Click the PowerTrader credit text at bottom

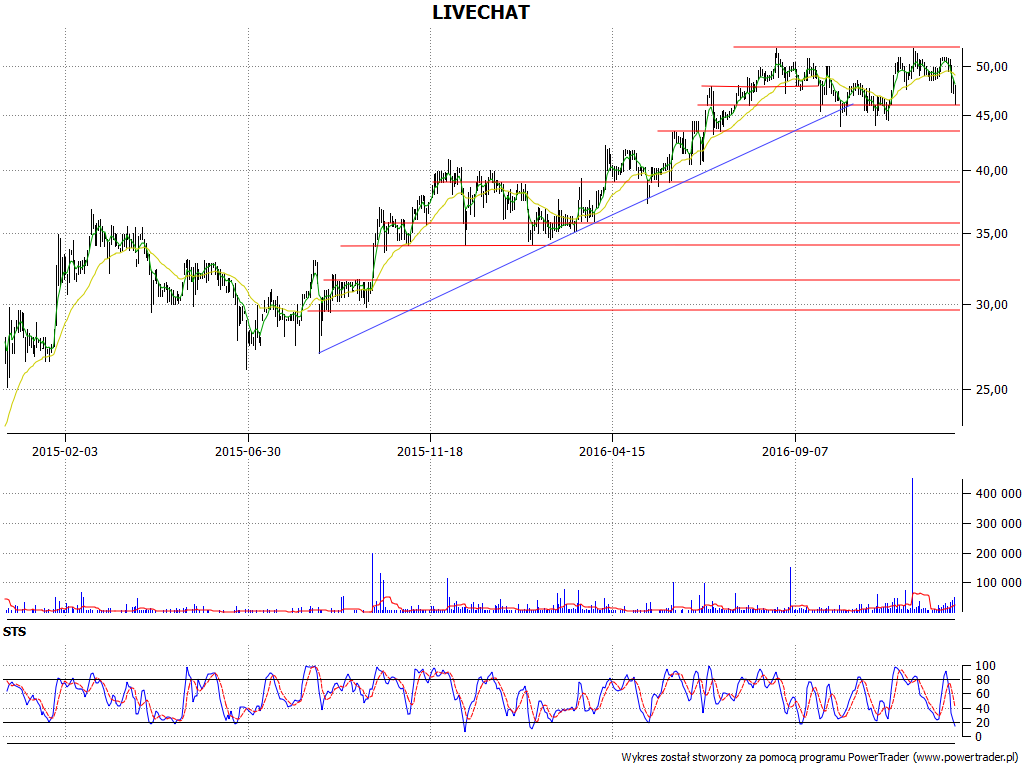[822, 758]
